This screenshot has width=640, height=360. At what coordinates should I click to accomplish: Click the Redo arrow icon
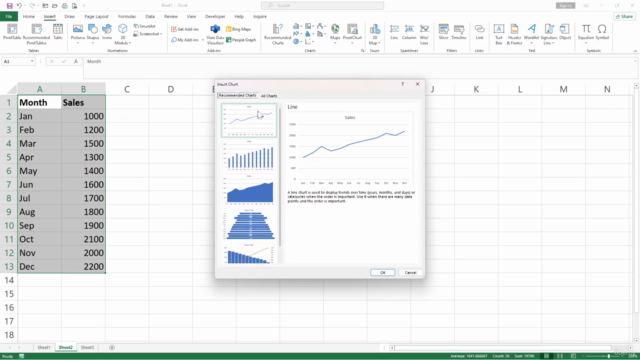tap(32, 6)
